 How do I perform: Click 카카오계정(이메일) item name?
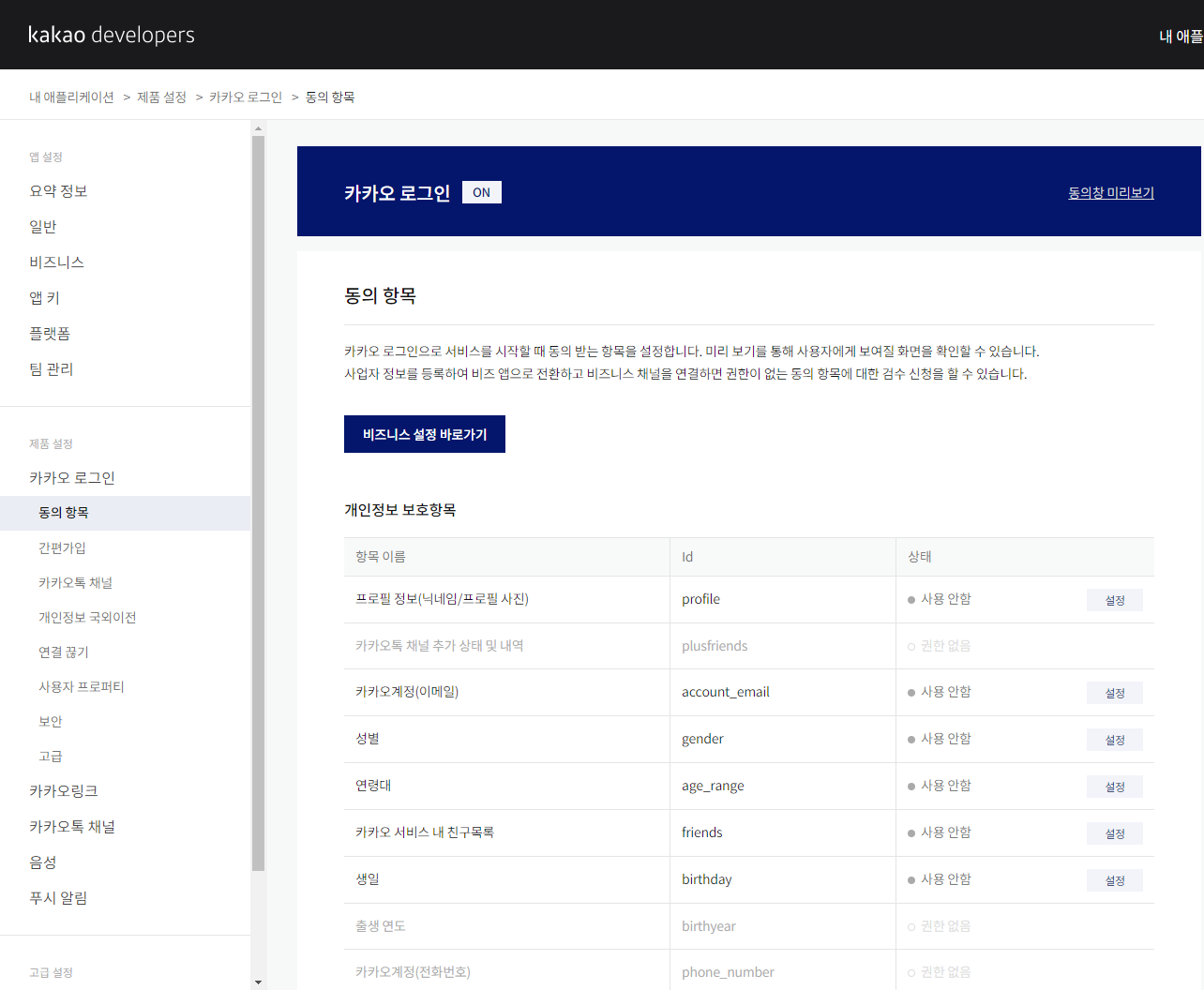click(407, 692)
